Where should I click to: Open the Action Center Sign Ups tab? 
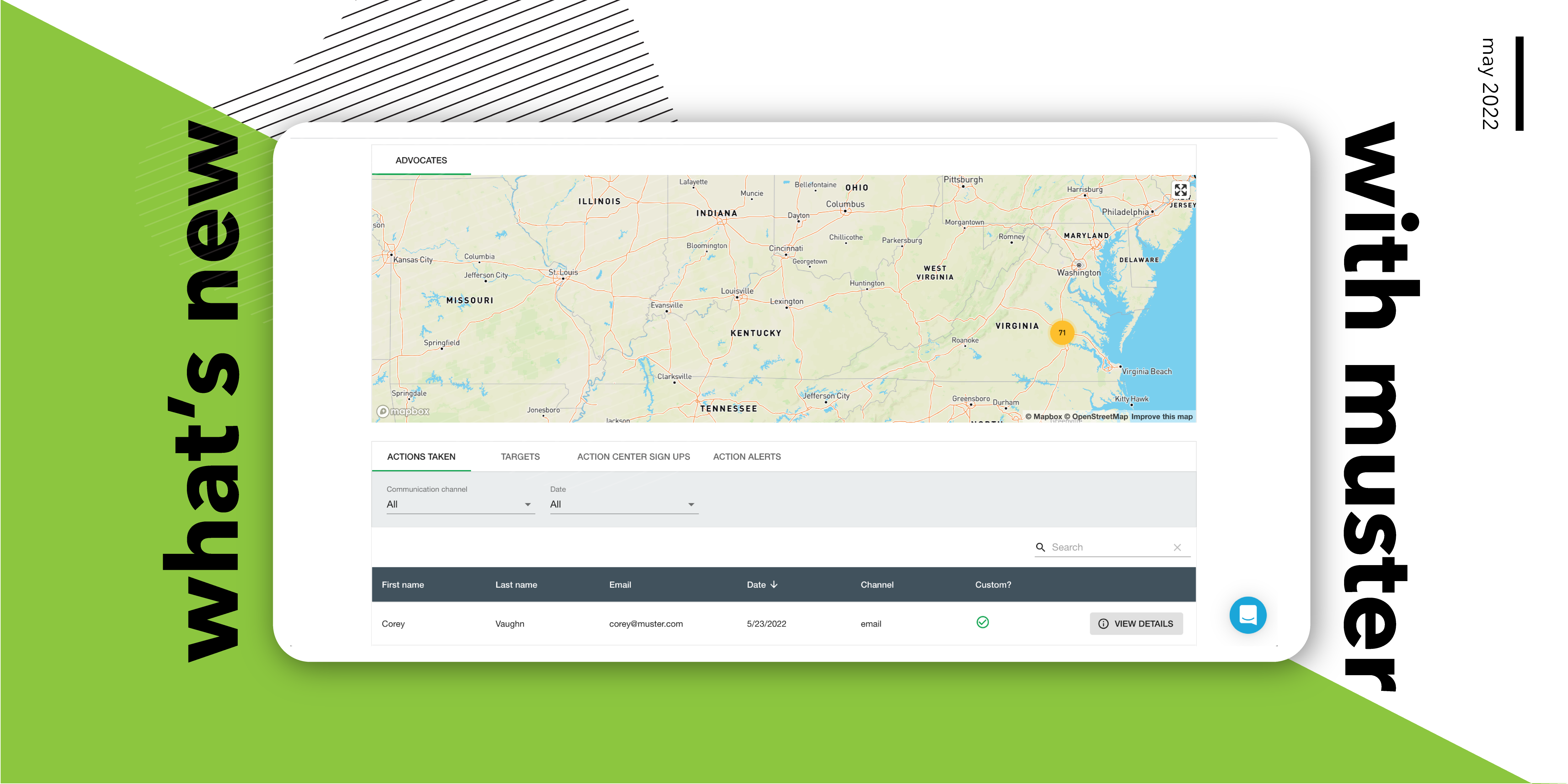tap(634, 457)
